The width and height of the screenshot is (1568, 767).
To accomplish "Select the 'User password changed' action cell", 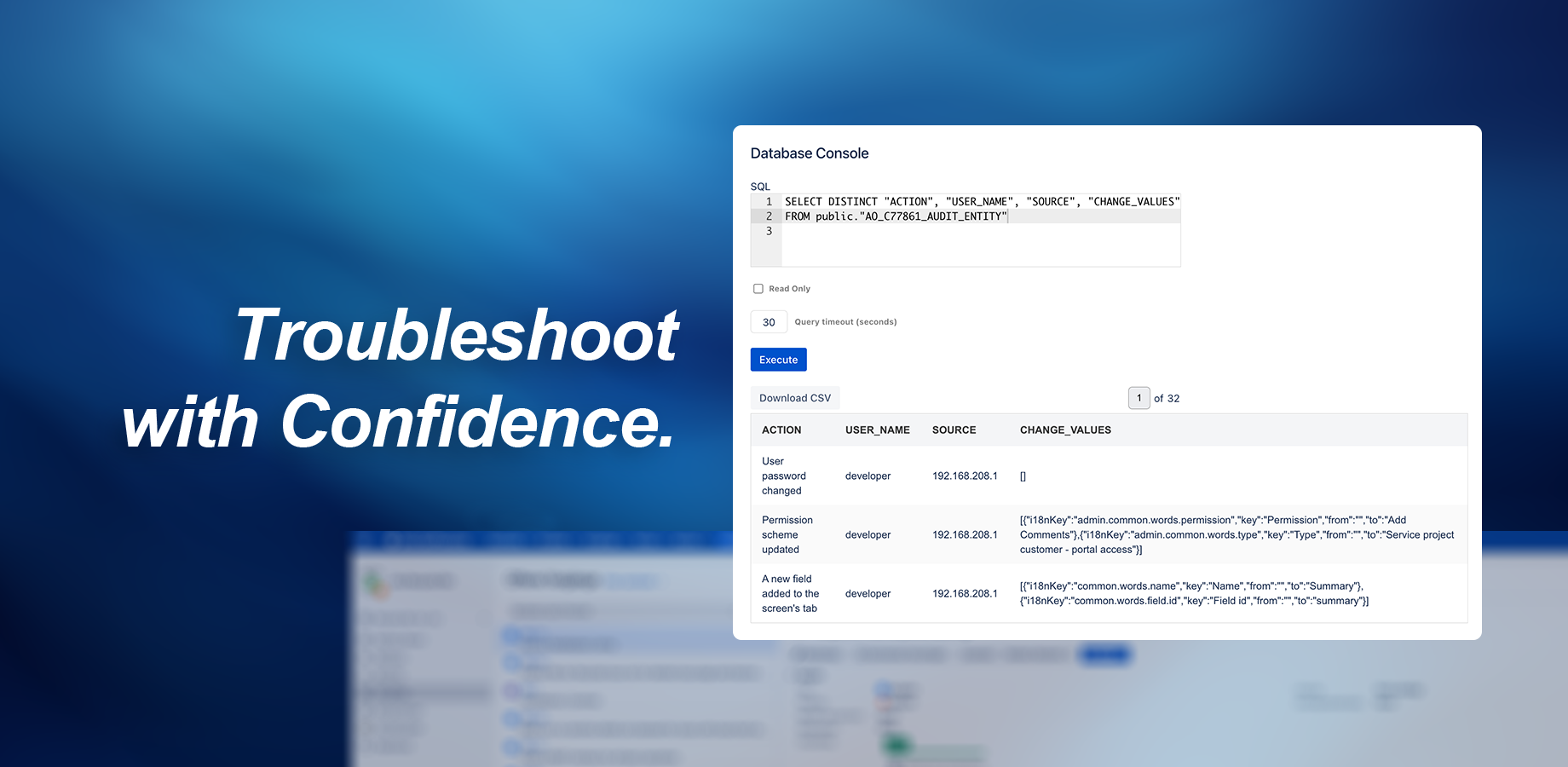I will pos(784,476).
